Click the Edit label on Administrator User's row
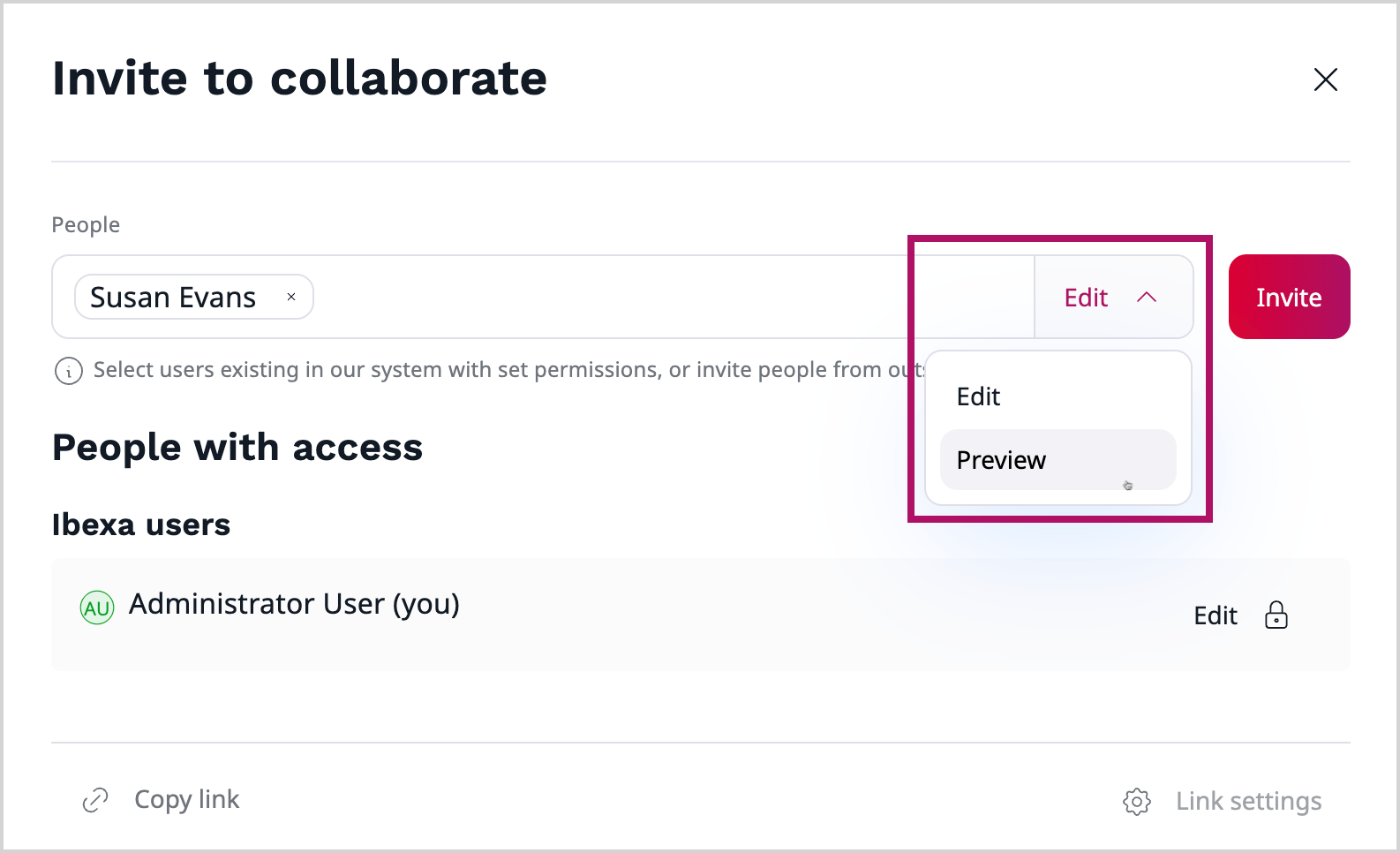This screenshot has width=1400, height=853. (x=1216, y=615)
